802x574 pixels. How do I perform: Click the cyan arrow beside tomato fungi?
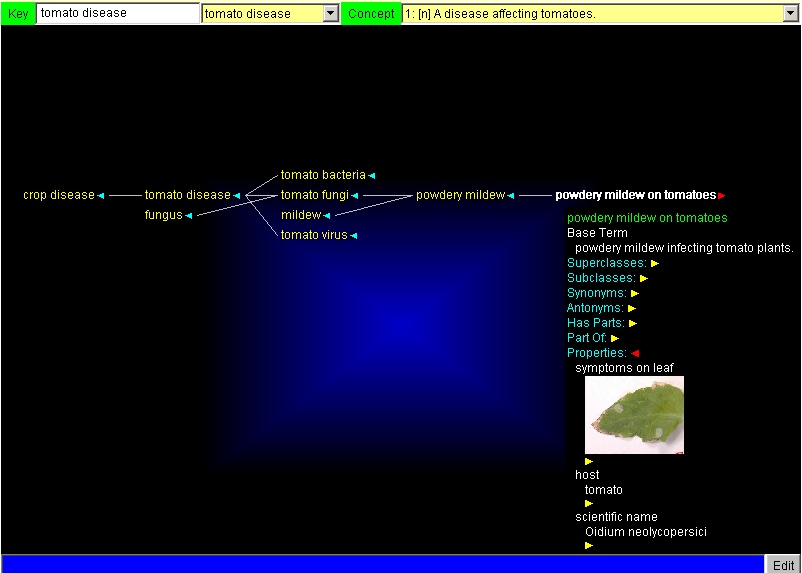click(355, 195)
